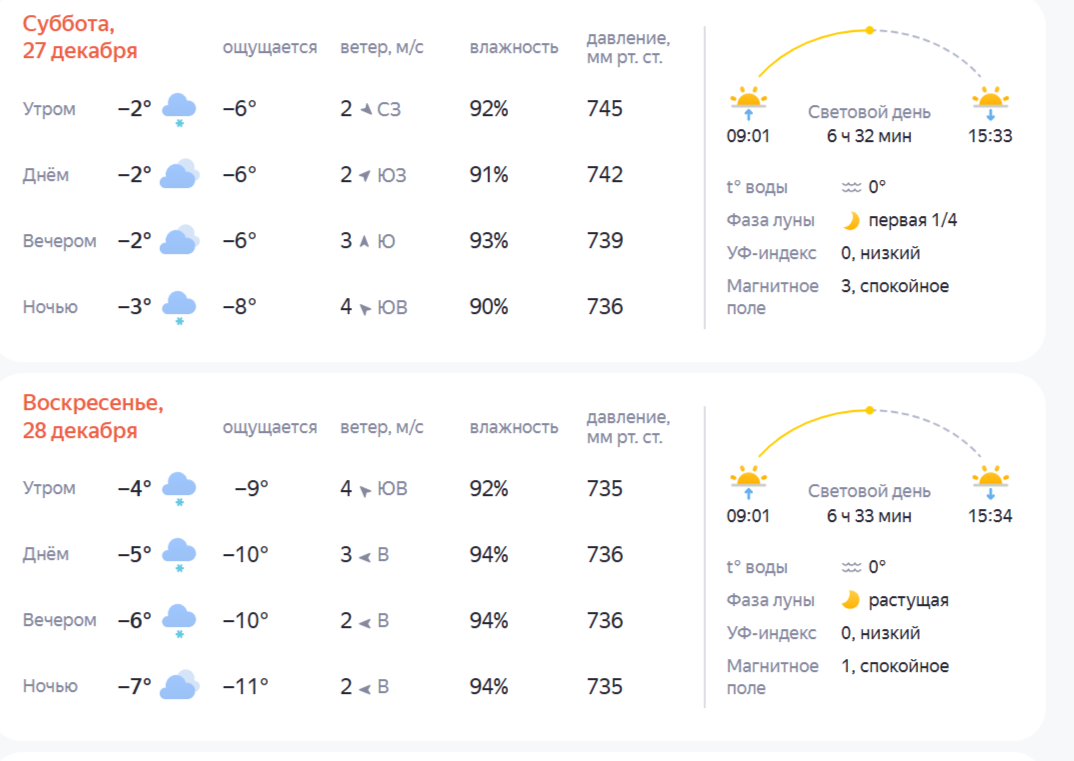Click Saturday's sunrise icon at 09:01
The height and width of the screenshot is (761, 1074).
[748, 101]
